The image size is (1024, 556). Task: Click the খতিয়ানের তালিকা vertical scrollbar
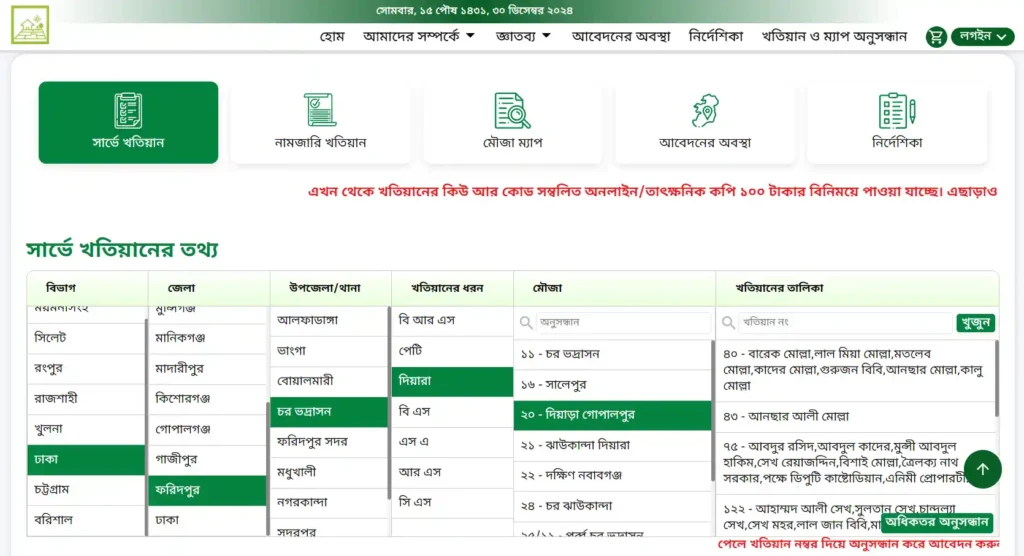point(997,379)
